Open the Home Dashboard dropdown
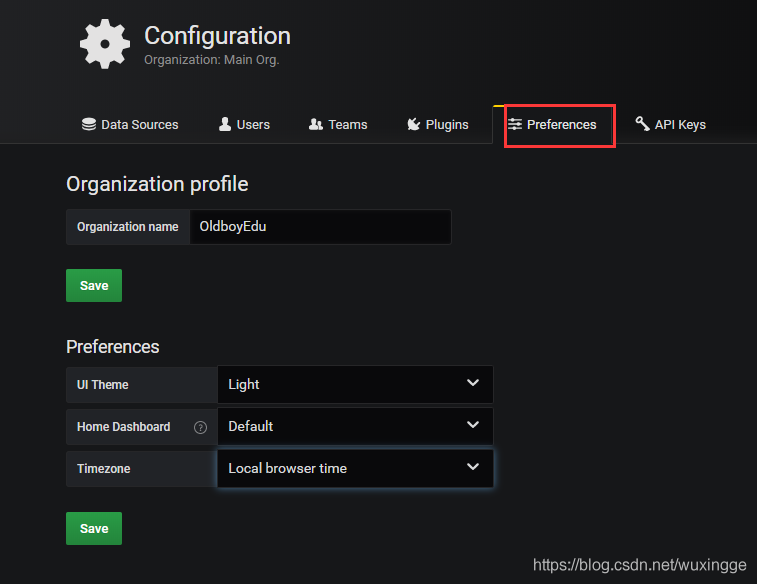This screenshot has height=584, width=757. 355,426
